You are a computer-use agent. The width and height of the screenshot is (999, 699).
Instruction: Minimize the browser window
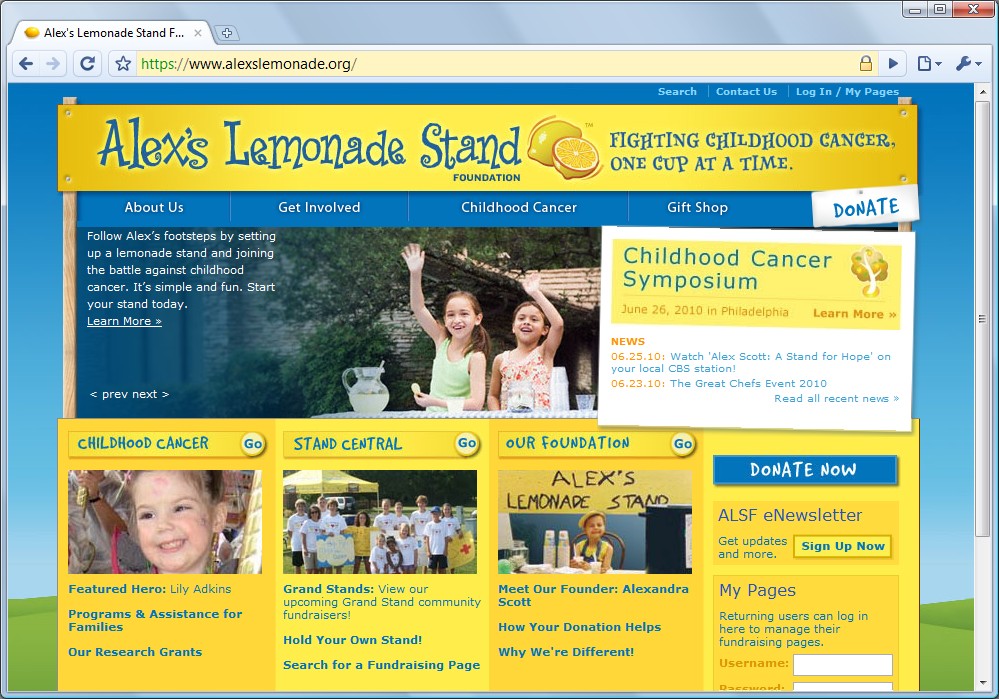point(915,10)
